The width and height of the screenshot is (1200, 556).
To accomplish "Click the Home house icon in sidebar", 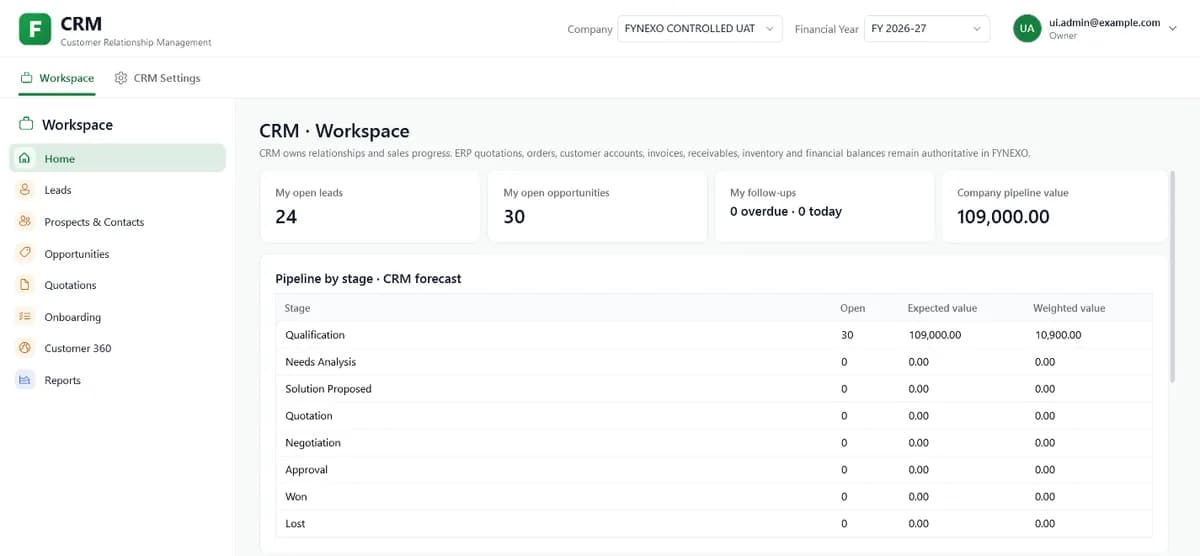I will (25, 158).
